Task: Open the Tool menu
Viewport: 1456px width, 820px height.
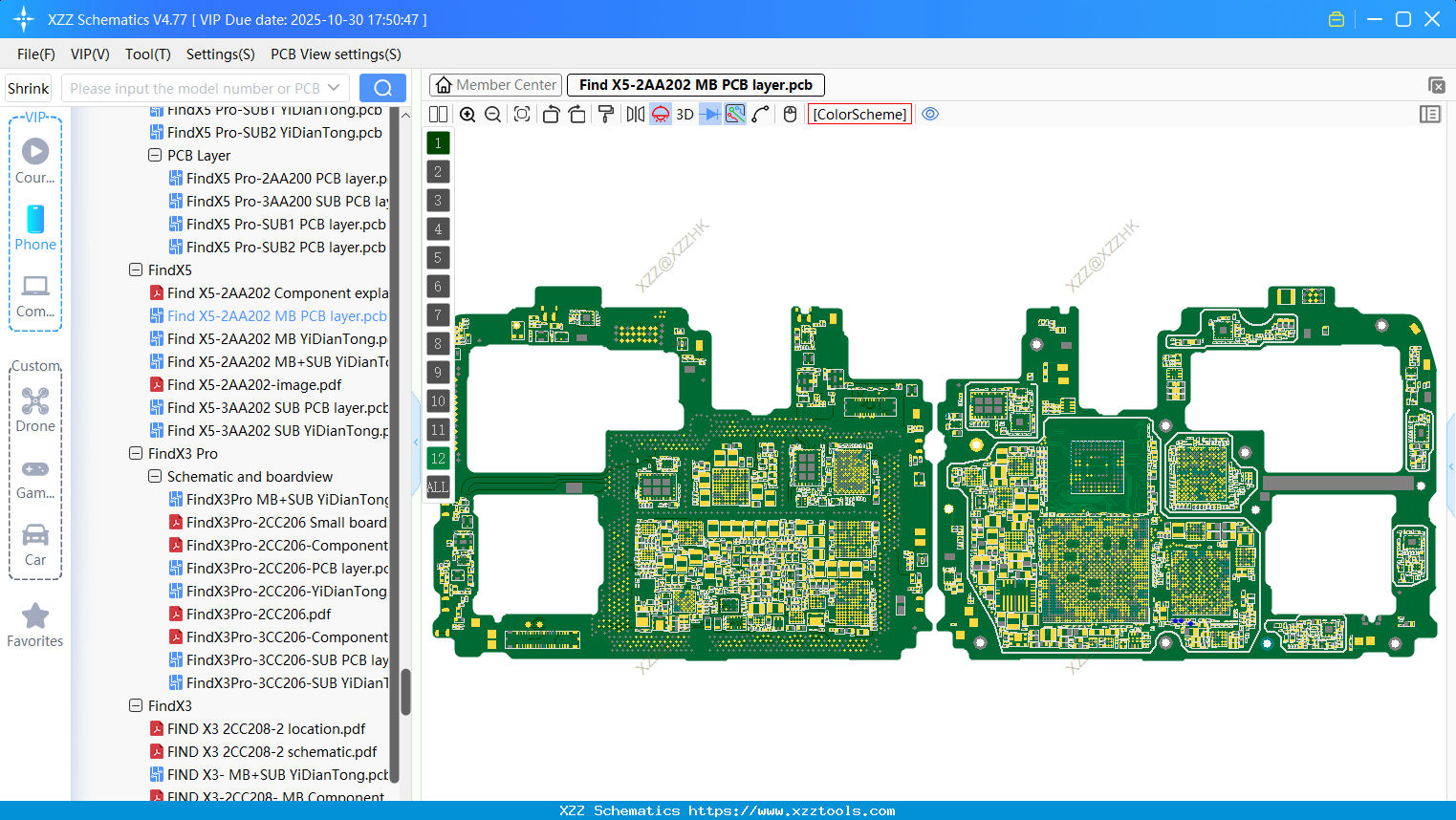Action: pyautogui.click(x=147, y=54)
